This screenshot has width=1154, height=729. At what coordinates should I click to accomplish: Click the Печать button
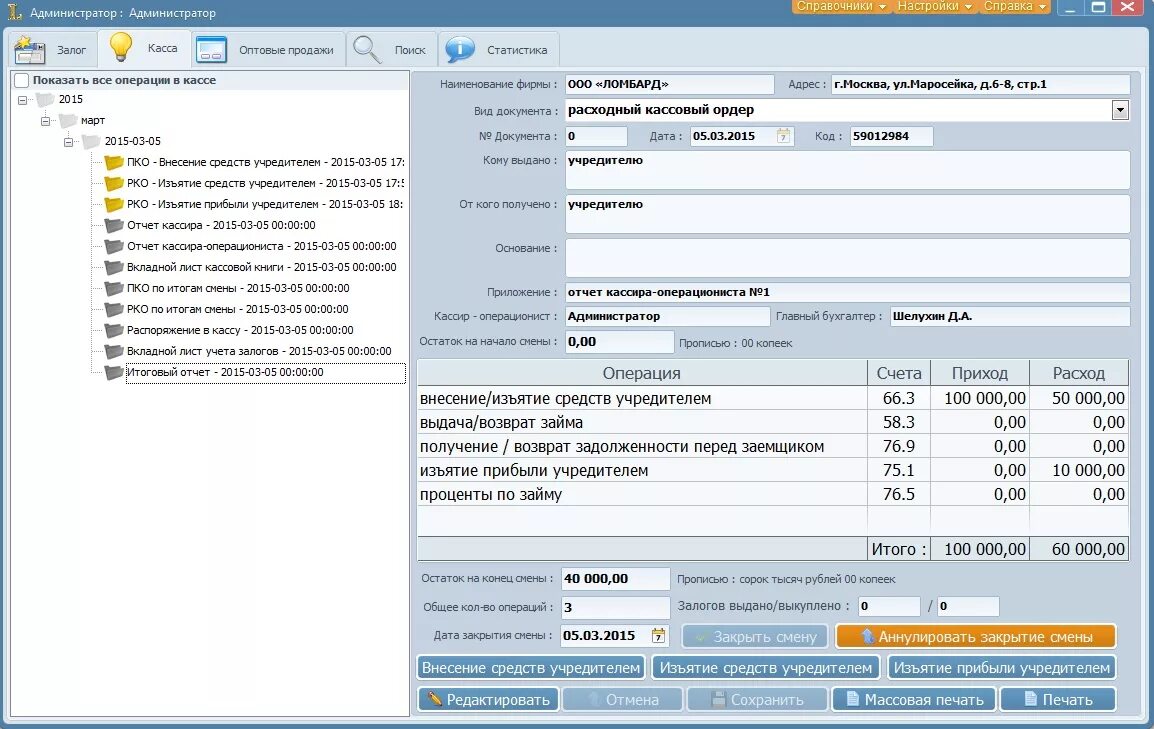[1058, 700]
